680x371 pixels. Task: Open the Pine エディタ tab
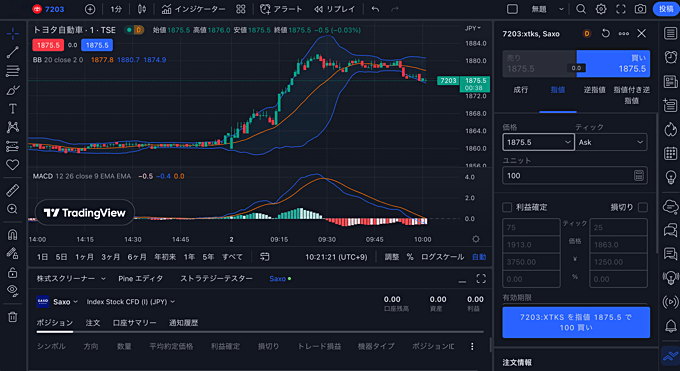click(141, 279)
